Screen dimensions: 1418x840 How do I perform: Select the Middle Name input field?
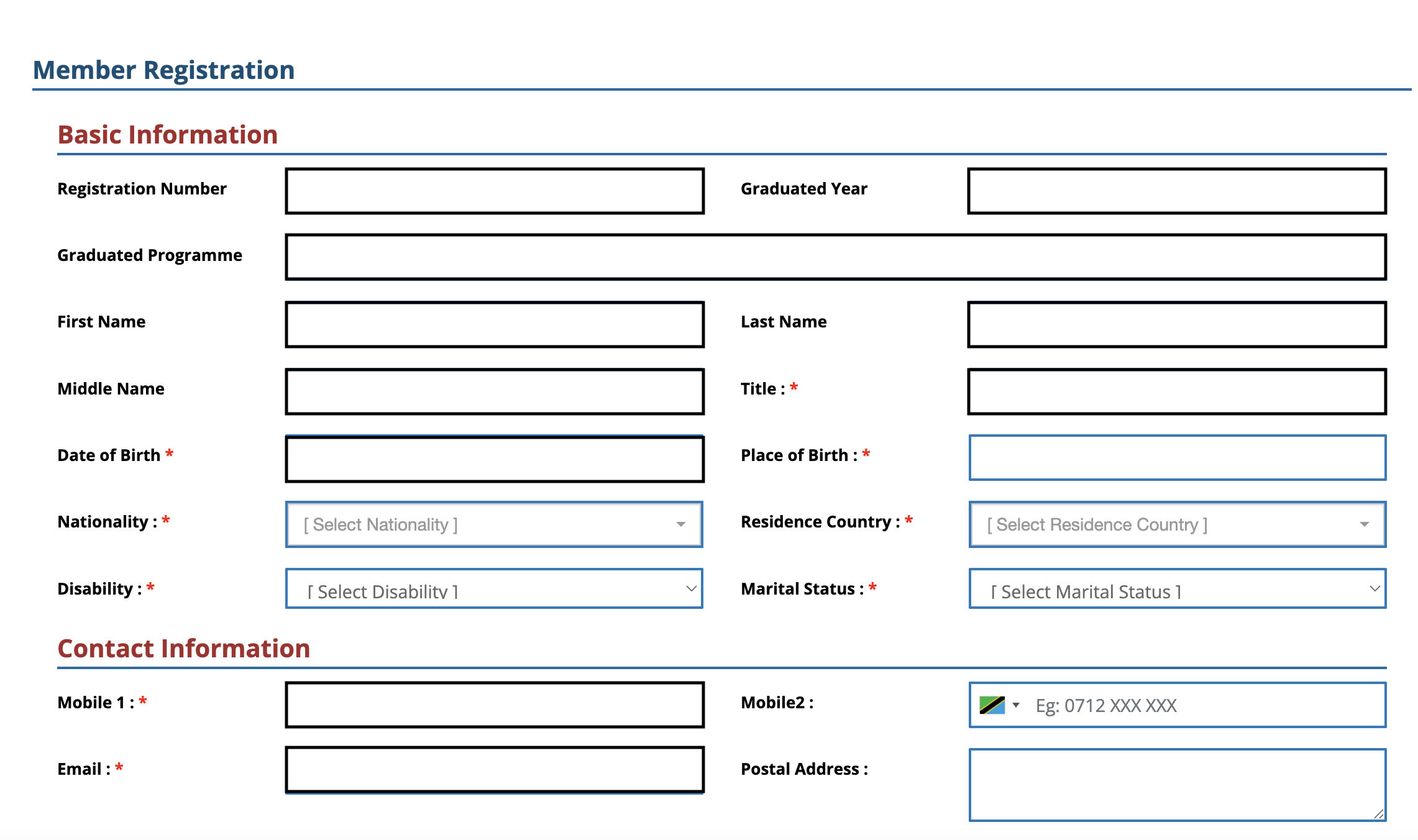(494, 391)
